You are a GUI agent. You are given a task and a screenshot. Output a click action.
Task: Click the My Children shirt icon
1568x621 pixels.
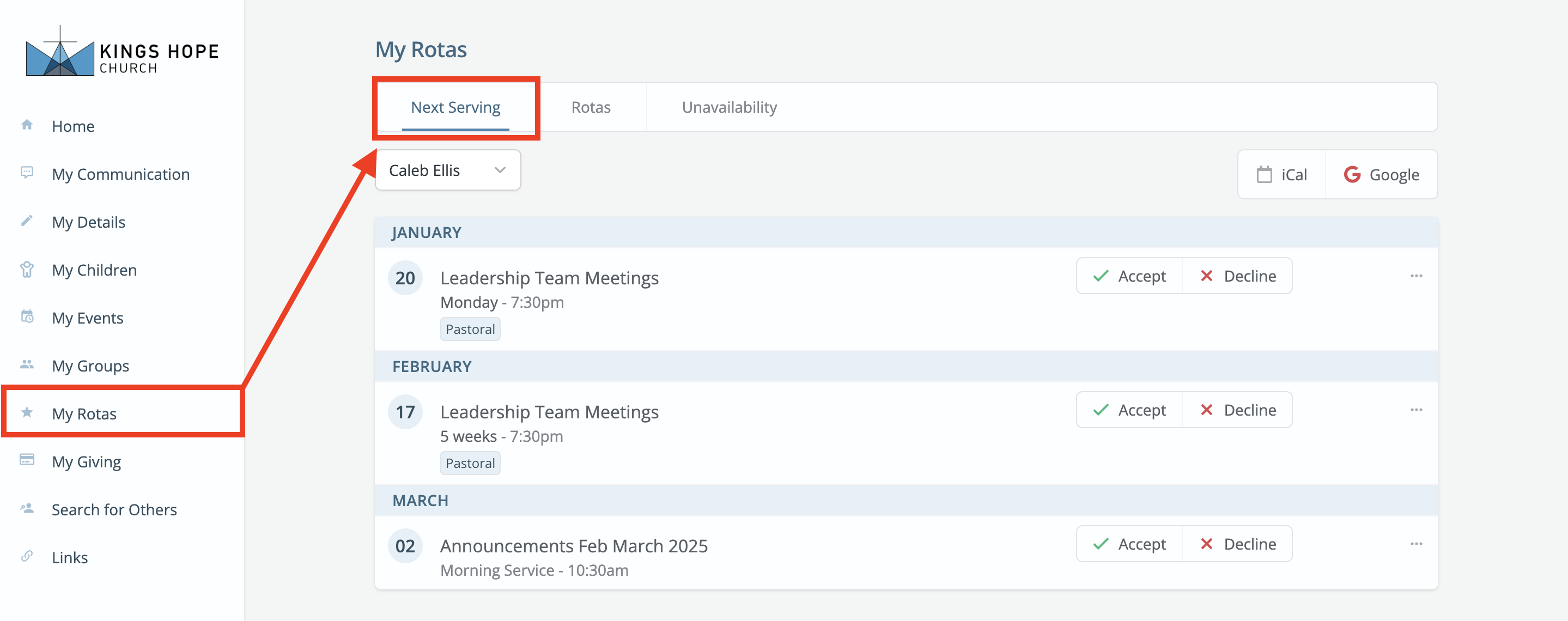point(27,269)
